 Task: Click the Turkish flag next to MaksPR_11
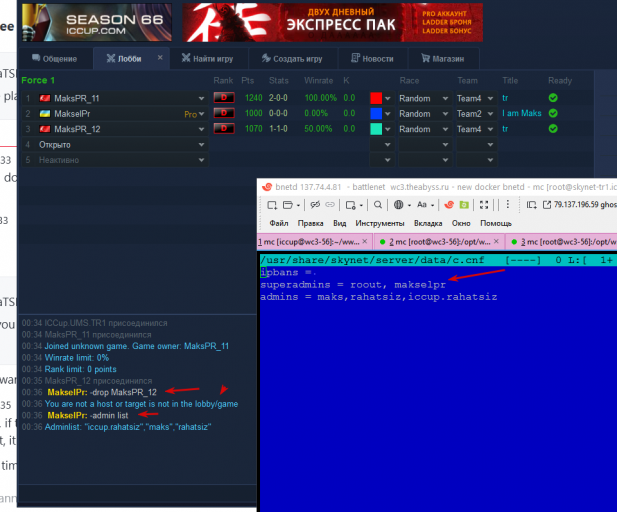pyautogui.click(x=45, y=98)
